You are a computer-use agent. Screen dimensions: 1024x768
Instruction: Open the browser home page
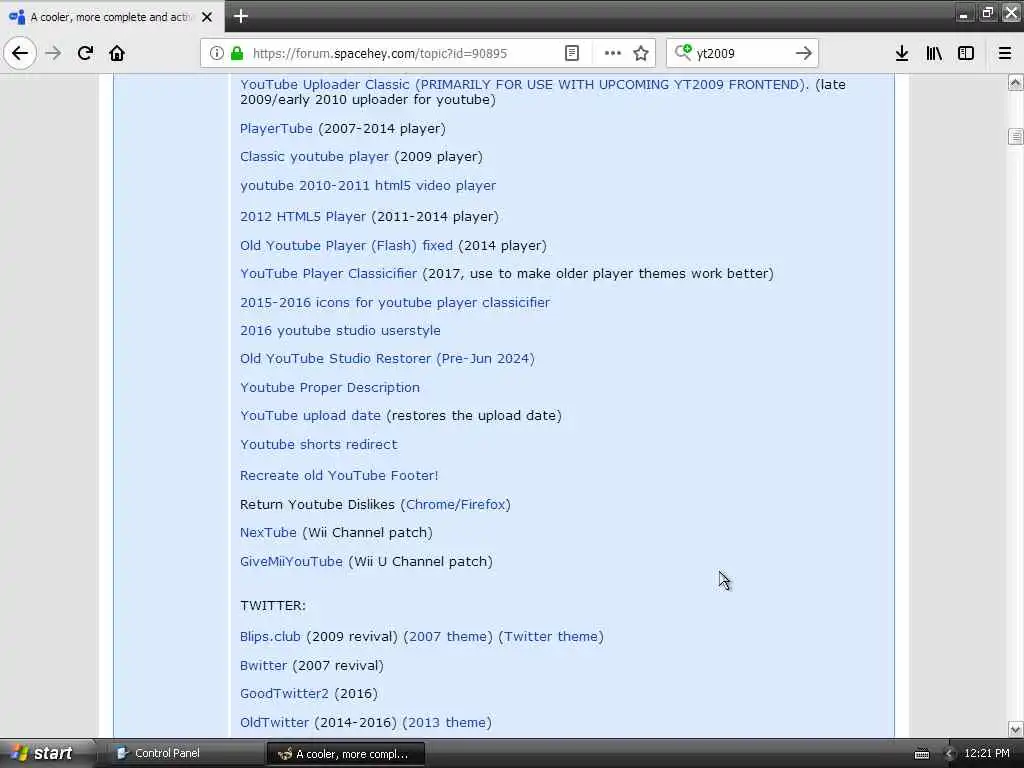[117, 53]
